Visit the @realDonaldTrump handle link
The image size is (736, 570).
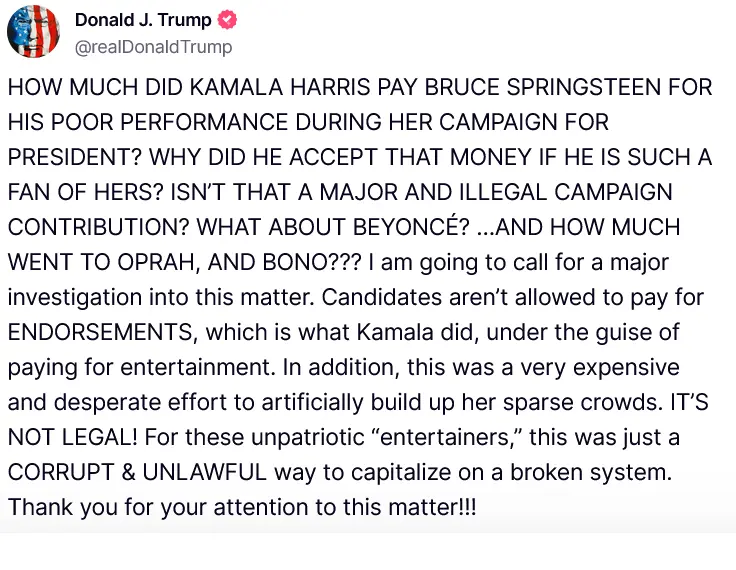tap(153, 46)
